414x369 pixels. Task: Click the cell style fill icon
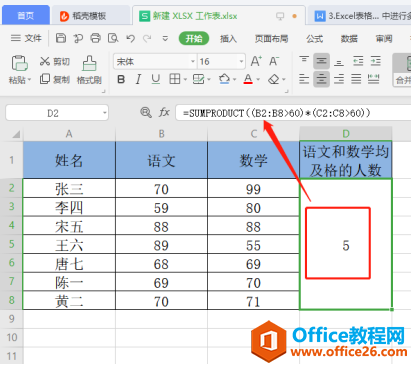198,79
